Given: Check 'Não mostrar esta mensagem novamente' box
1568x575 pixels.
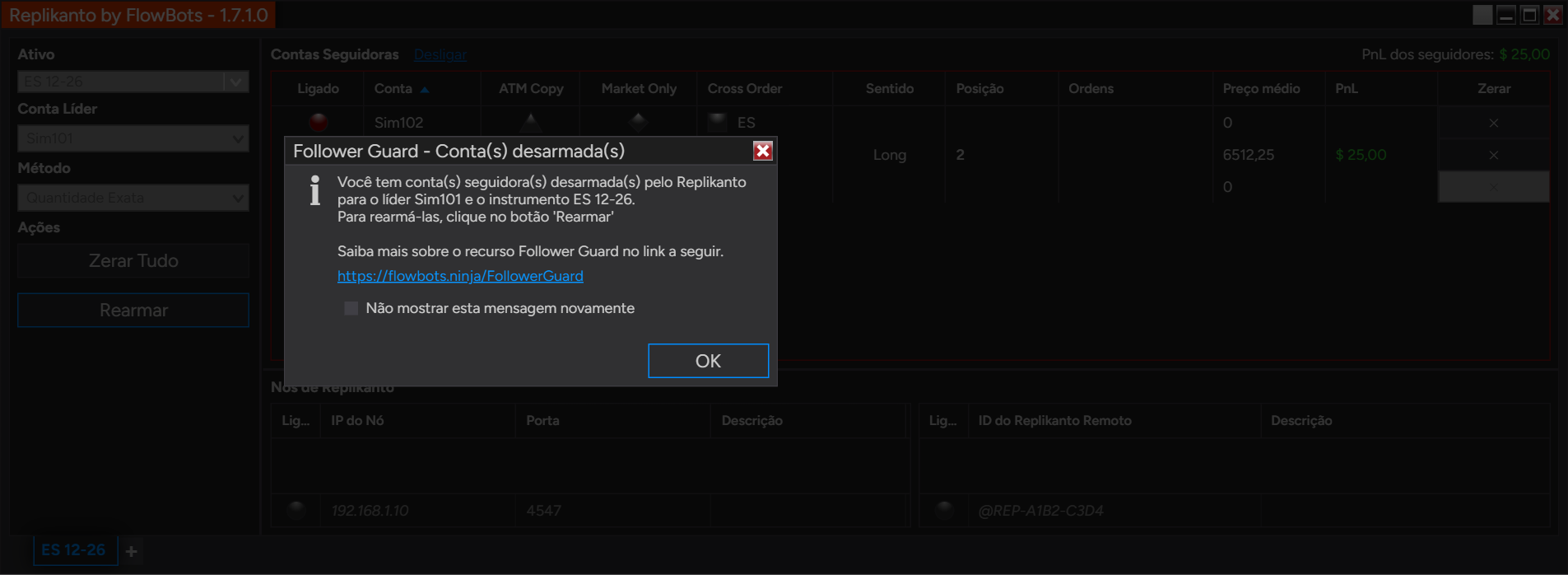Looking at the screenshot, I should point(351,308).
